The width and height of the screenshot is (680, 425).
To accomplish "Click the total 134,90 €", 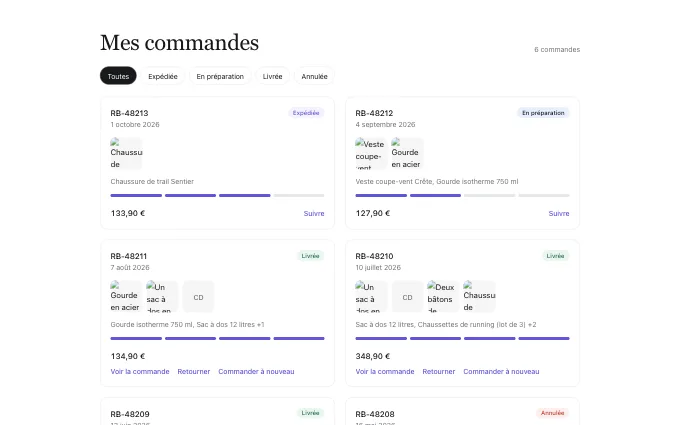I will [128, 356].
